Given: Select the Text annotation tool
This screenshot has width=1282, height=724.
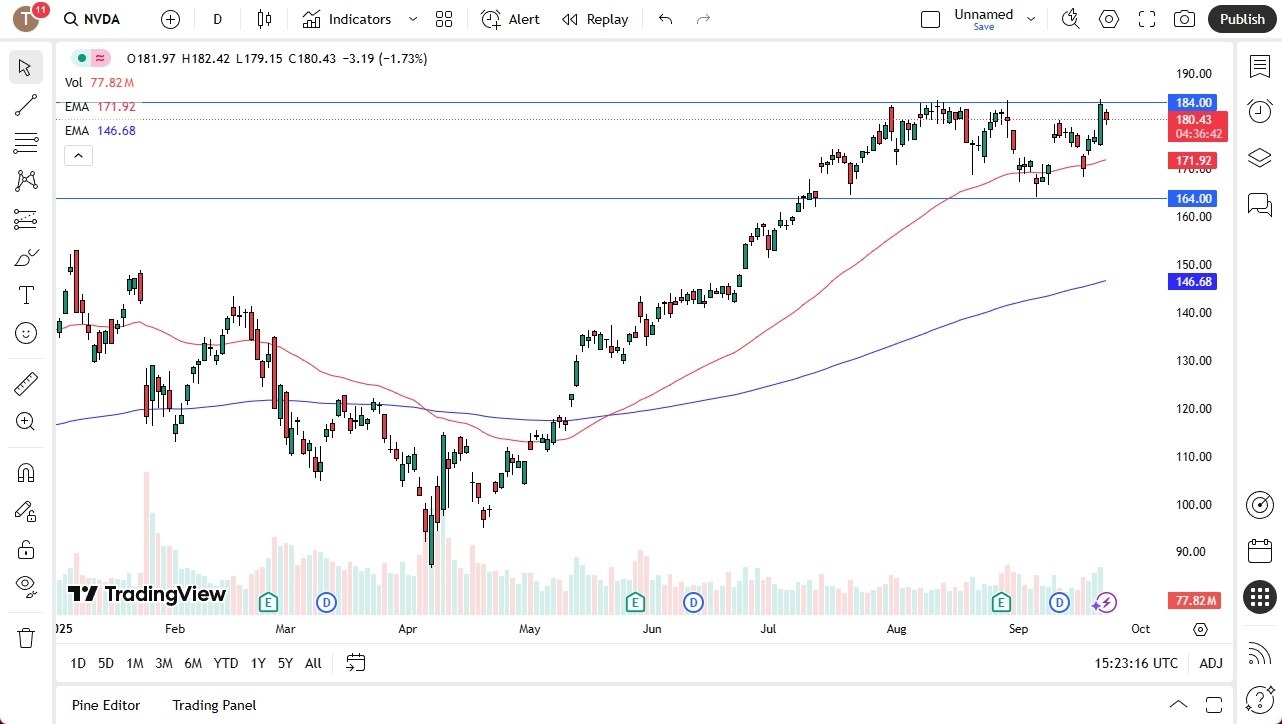Looking at the screenshot, I should pos(25,294).
